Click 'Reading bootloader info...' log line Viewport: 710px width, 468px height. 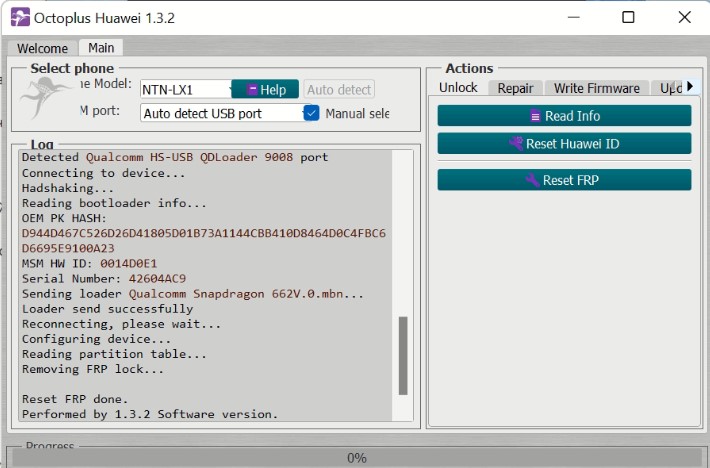[114, 203]
